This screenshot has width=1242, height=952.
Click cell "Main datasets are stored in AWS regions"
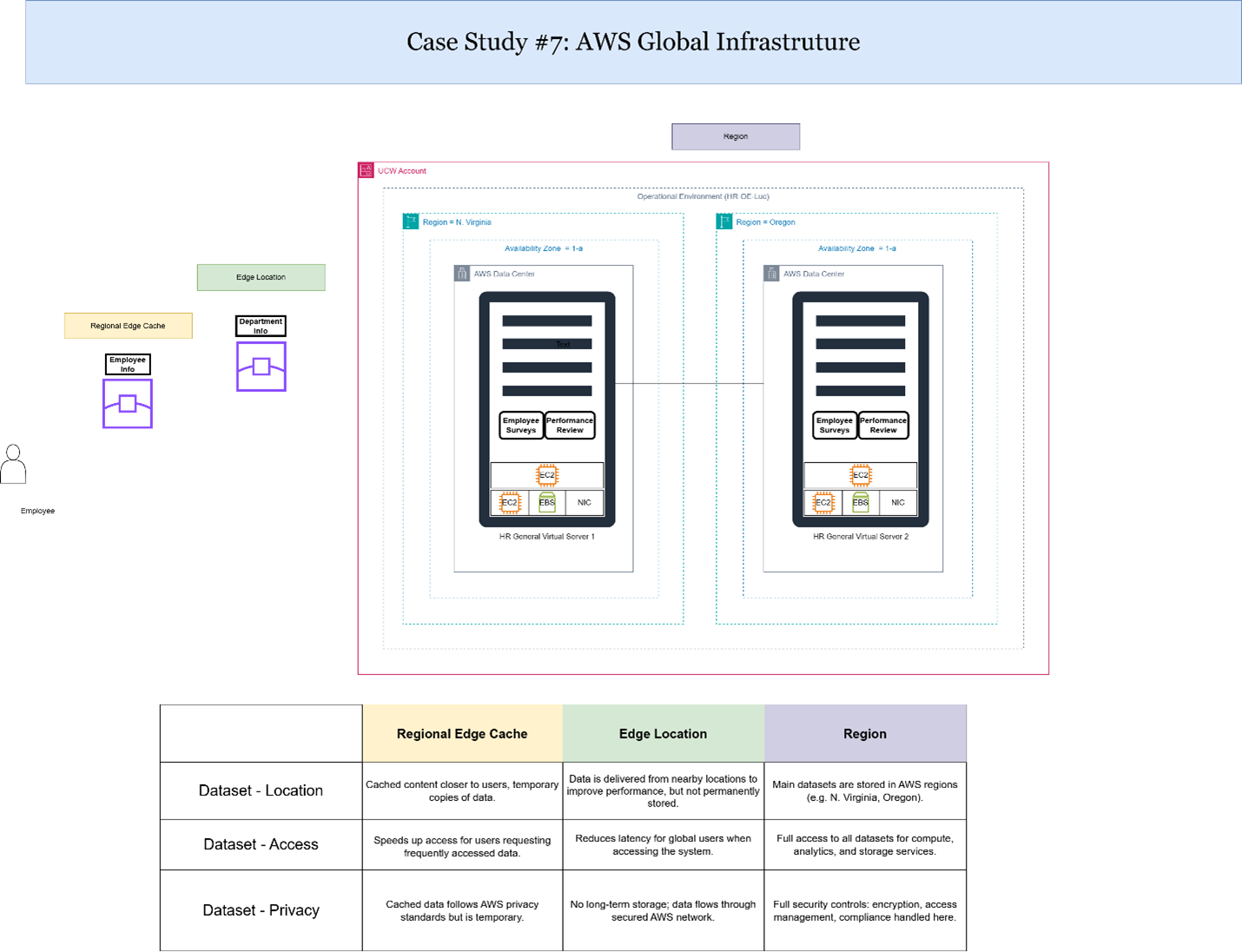[x=865, y=790]
